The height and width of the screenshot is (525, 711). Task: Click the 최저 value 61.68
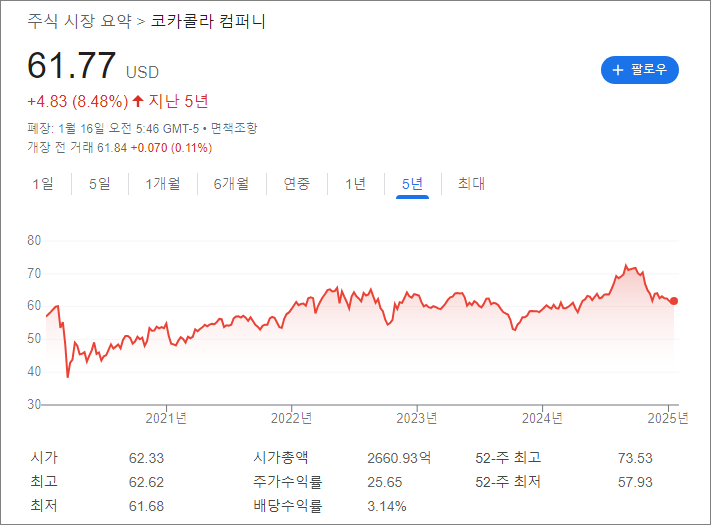click(146, 506)
